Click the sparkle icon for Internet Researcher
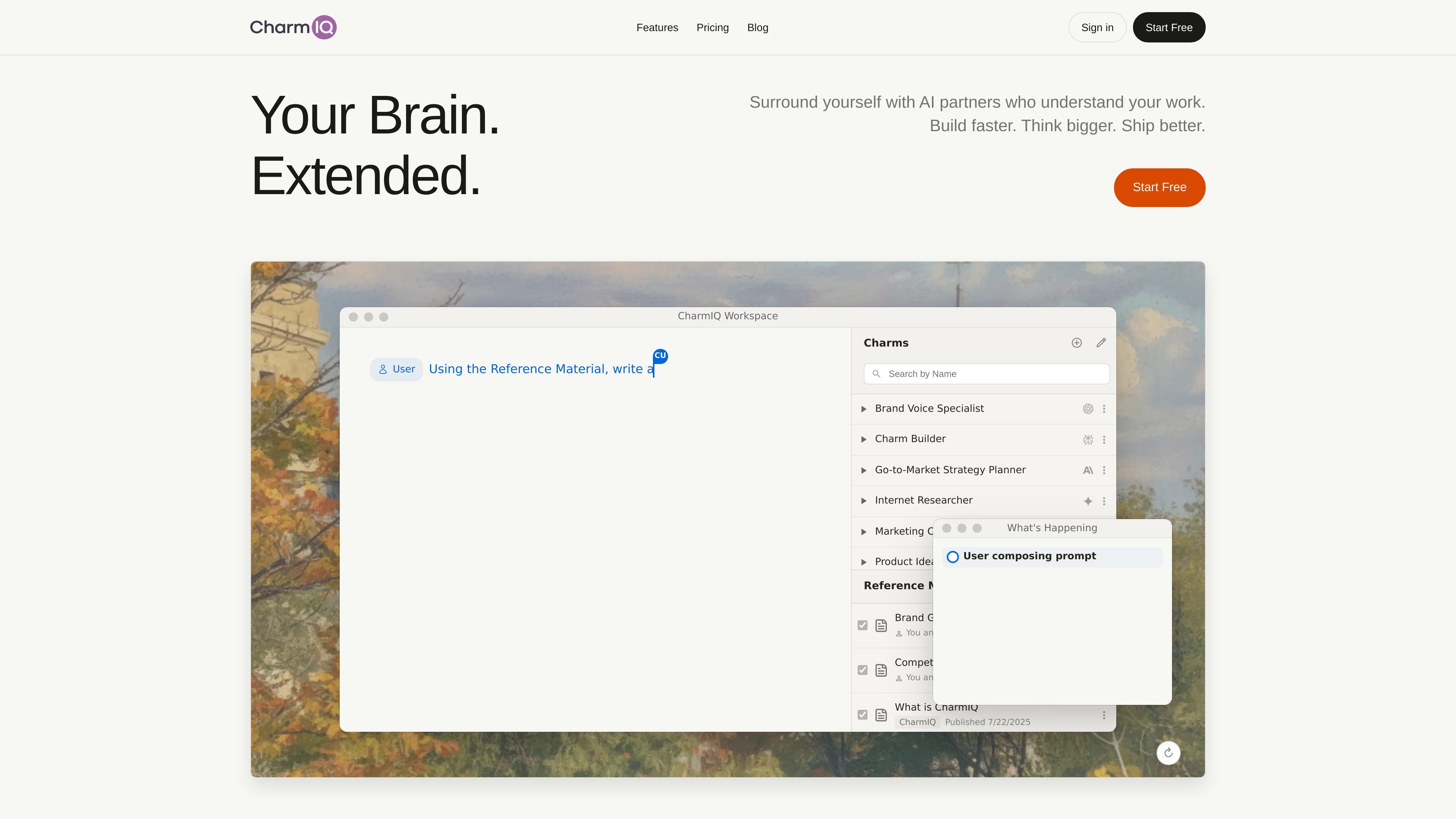 point(1087,501)
